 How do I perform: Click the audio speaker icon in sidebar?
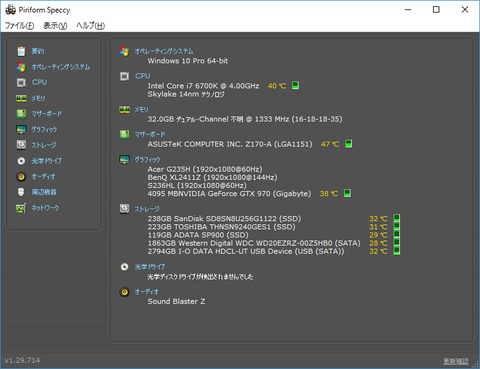pos(21,176)
